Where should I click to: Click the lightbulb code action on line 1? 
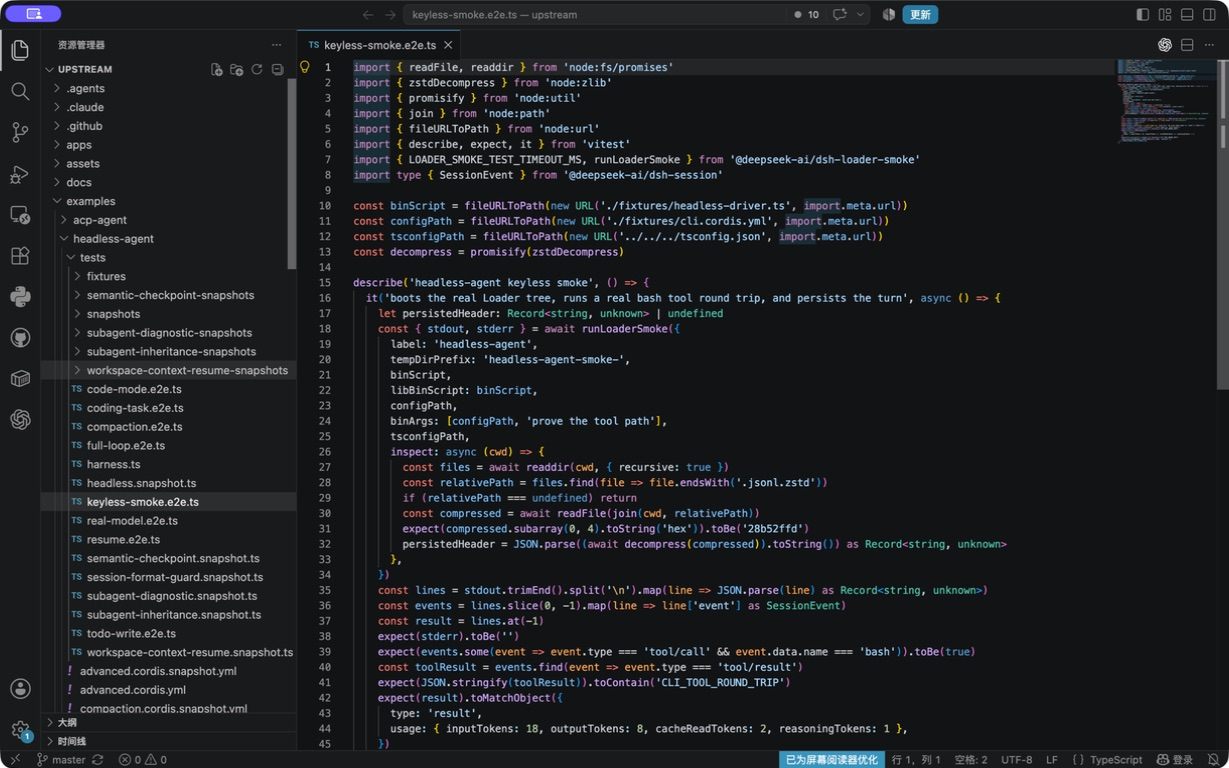pyautogui.click(x=306, y=67)
